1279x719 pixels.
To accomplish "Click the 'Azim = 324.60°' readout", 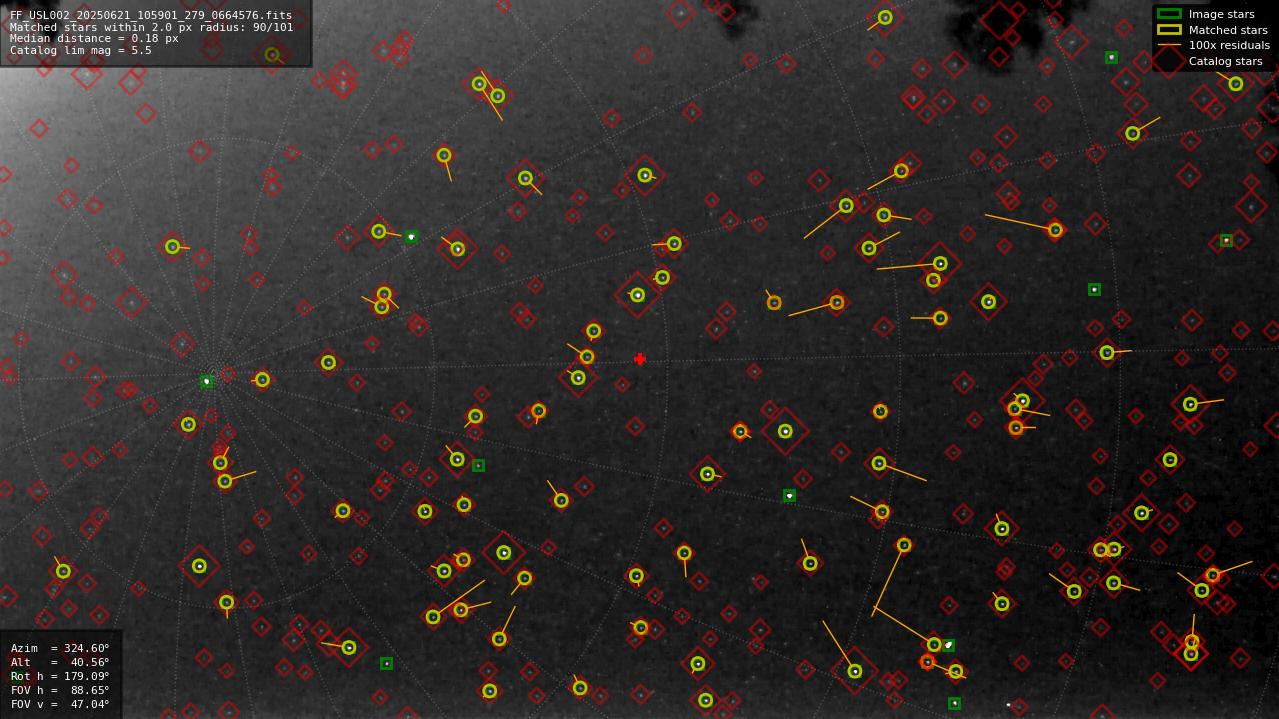I will [60, 648].
